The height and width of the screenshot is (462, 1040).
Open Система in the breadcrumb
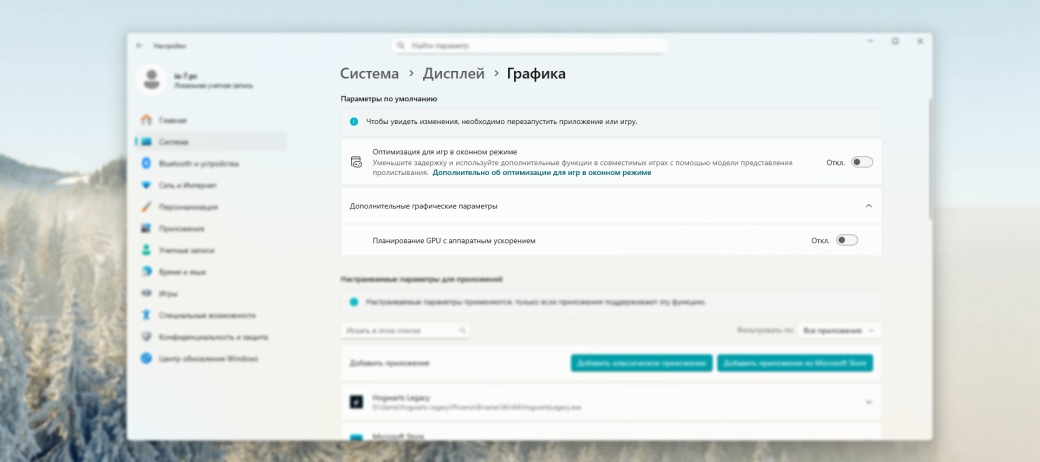click(x=369, y=74)
